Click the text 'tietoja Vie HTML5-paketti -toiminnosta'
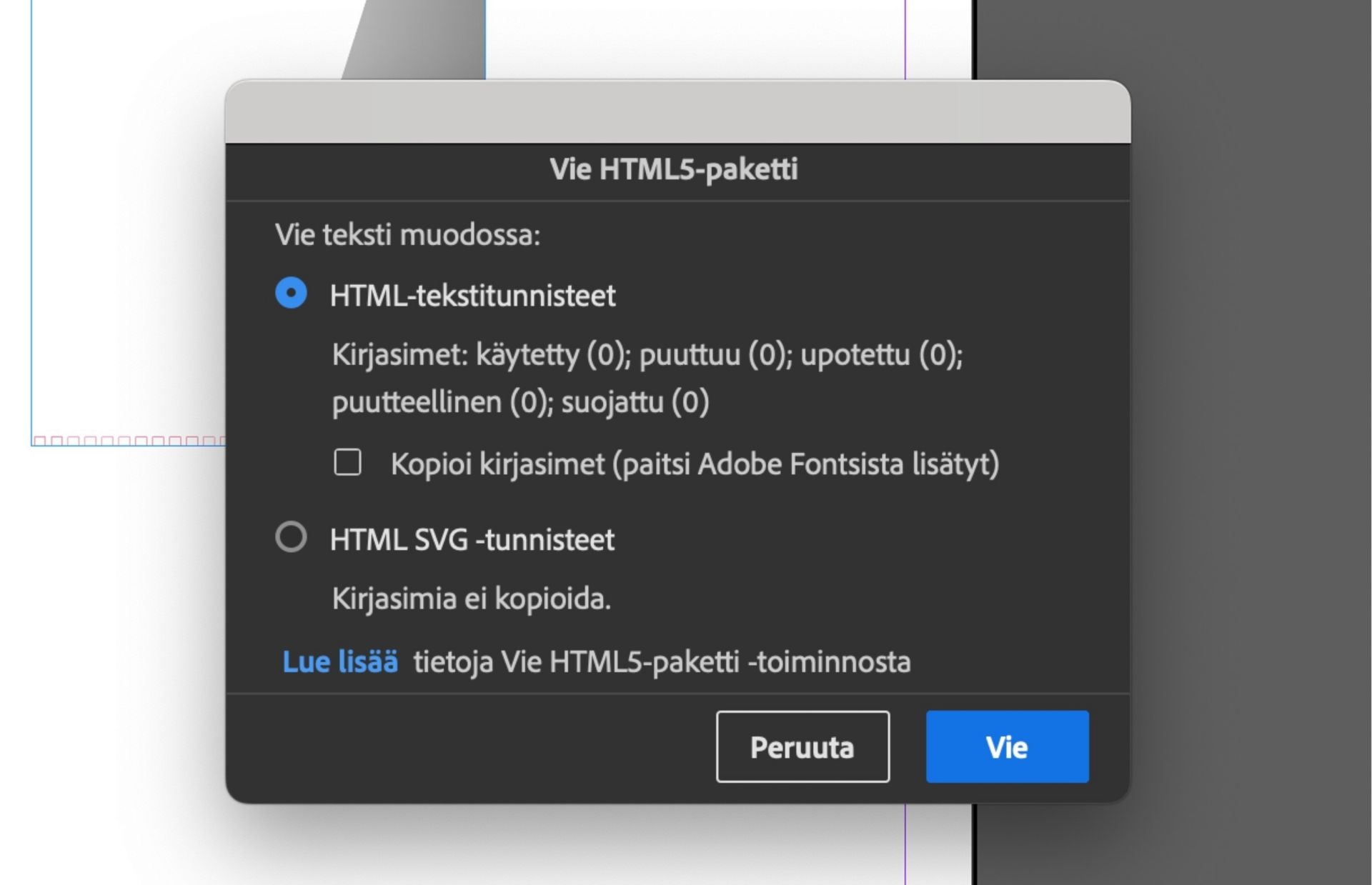The height and width of the screenshot is (885, 1372). tap(661, 662)
